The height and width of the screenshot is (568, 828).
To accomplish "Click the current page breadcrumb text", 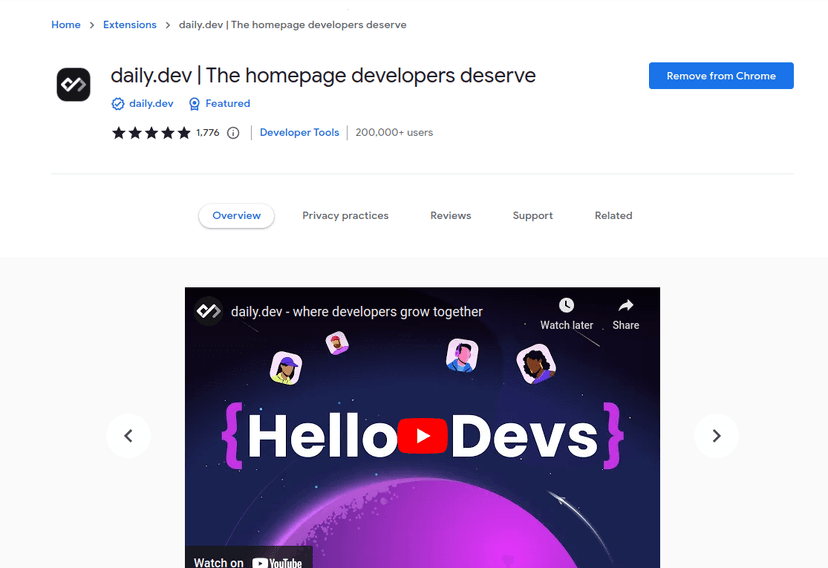I will pos(293,25).
